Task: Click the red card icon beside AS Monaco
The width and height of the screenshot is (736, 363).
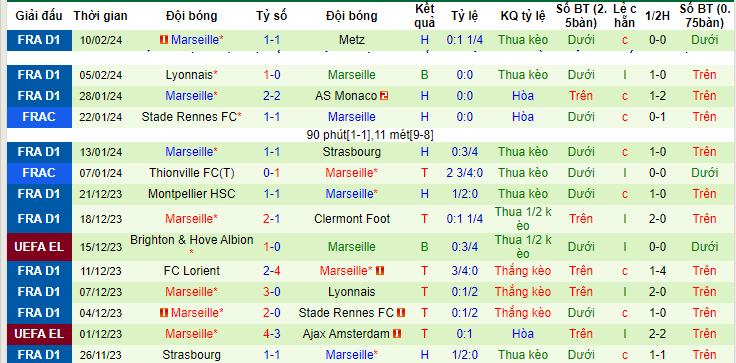Action: [x=384, y=96]
